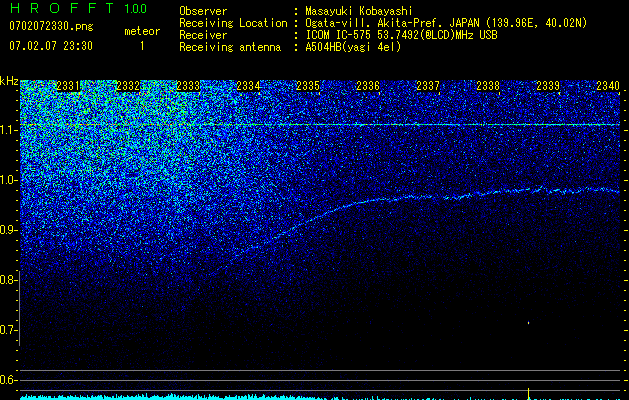
Task: Click the meteor label text
Action: (142, 31)
